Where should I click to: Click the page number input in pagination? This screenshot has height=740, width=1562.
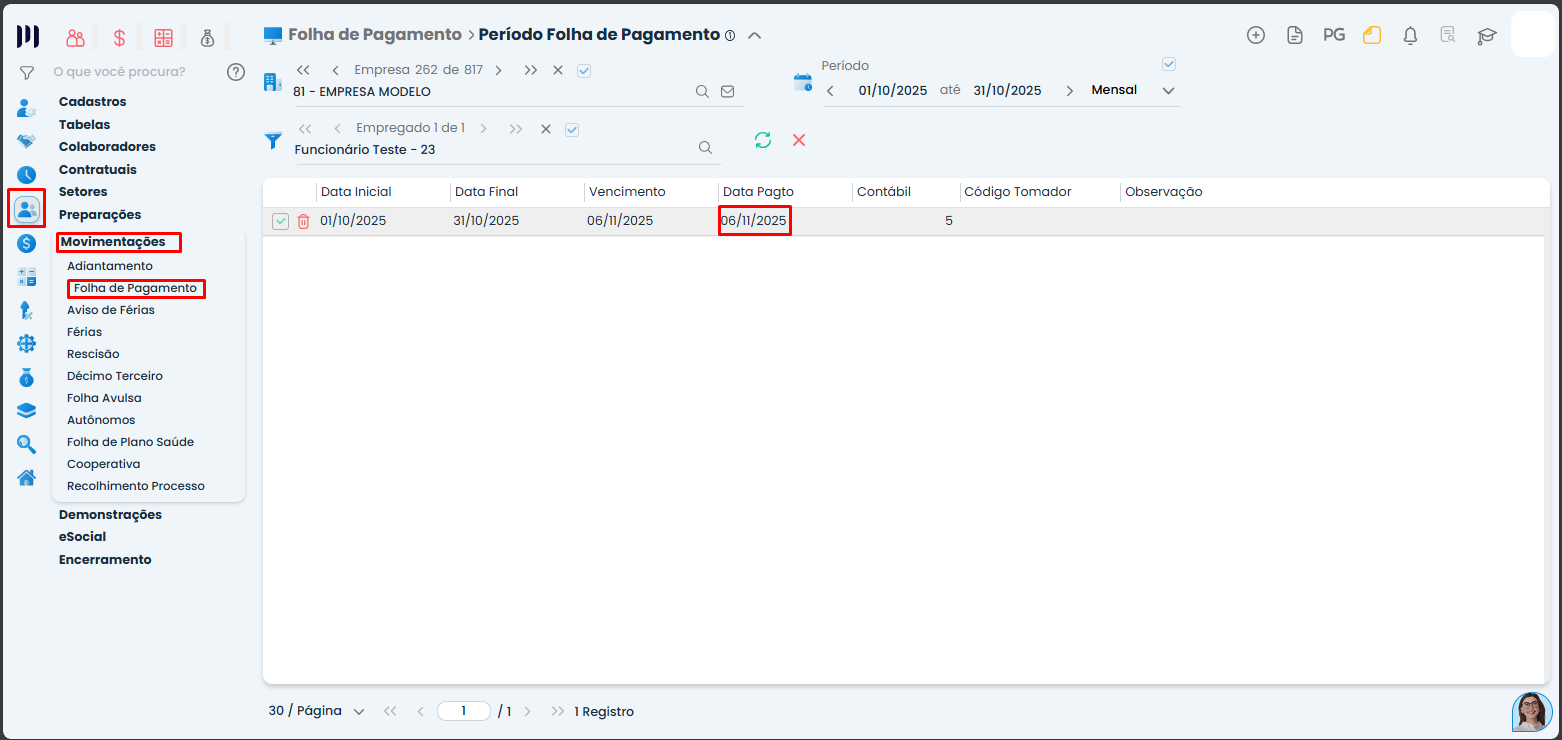(464, 711)
